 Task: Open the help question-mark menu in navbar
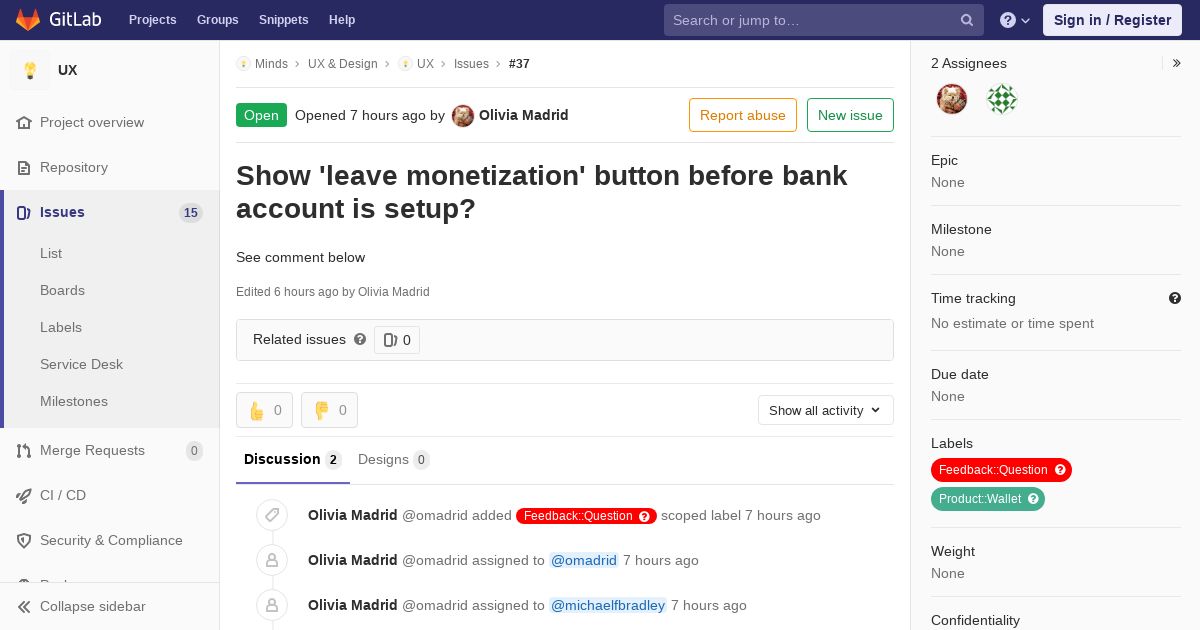coord(1015,20)
